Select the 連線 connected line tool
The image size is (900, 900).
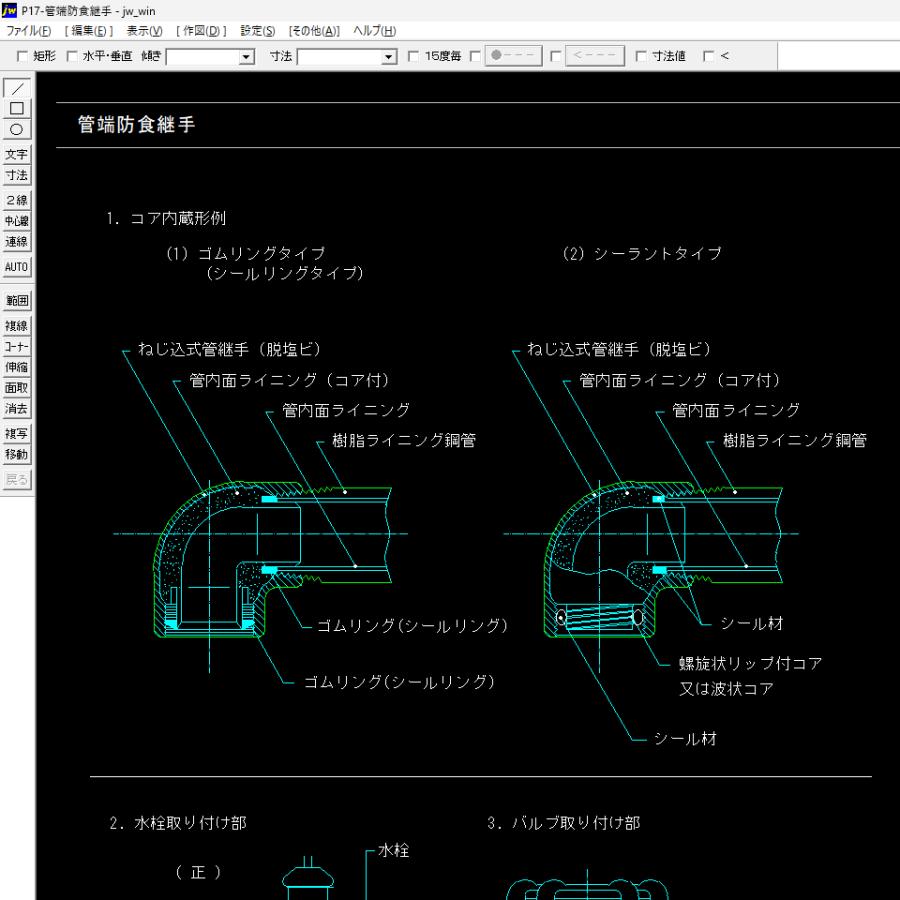coord(17,241)
